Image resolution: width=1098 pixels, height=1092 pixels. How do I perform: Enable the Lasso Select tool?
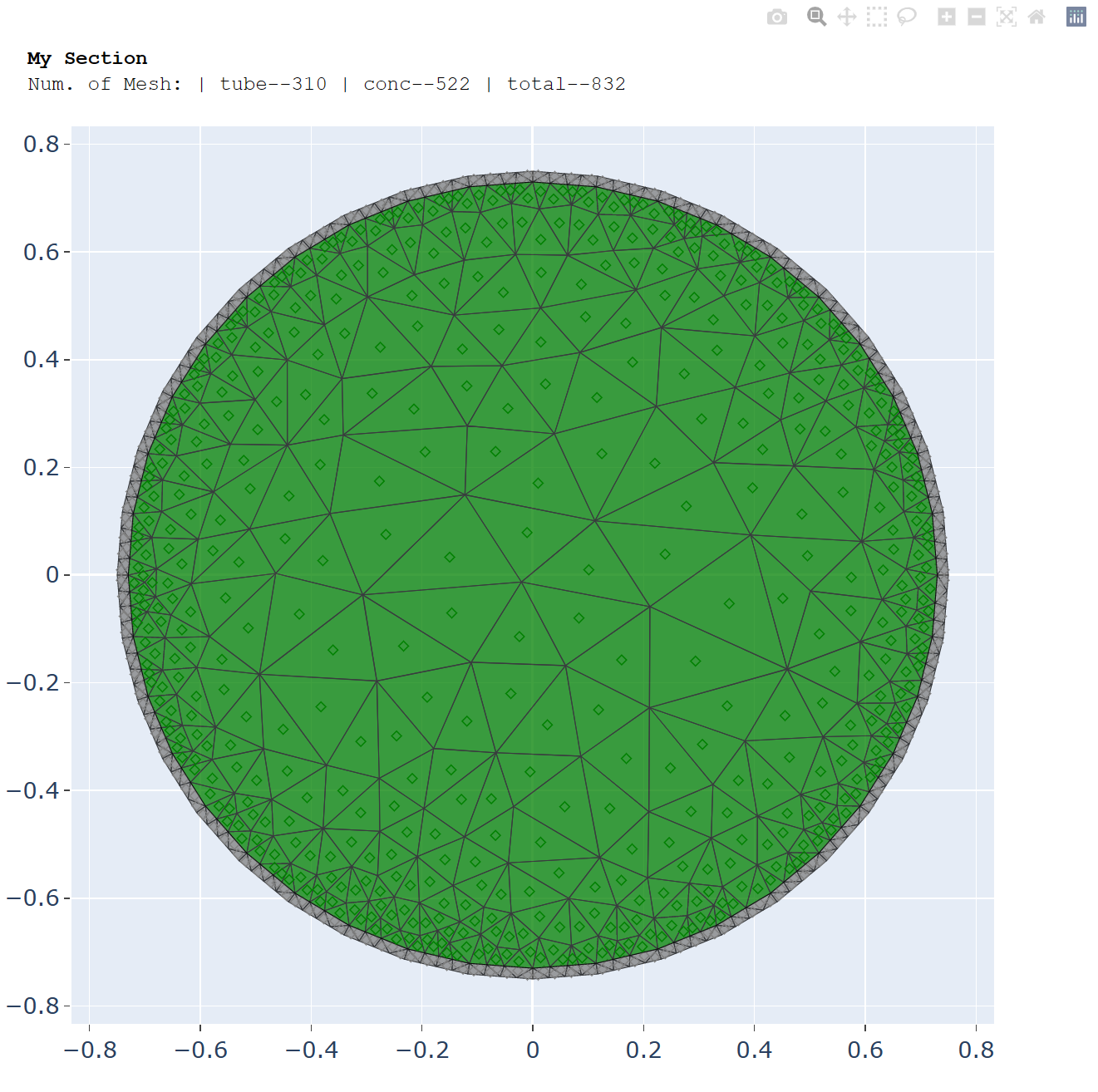tap(906, 17)
